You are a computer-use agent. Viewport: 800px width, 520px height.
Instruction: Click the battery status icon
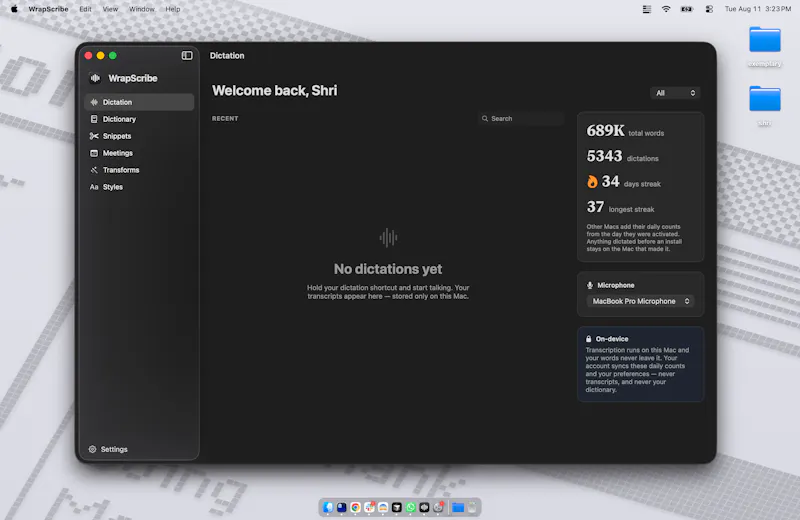tap(687, 9)
